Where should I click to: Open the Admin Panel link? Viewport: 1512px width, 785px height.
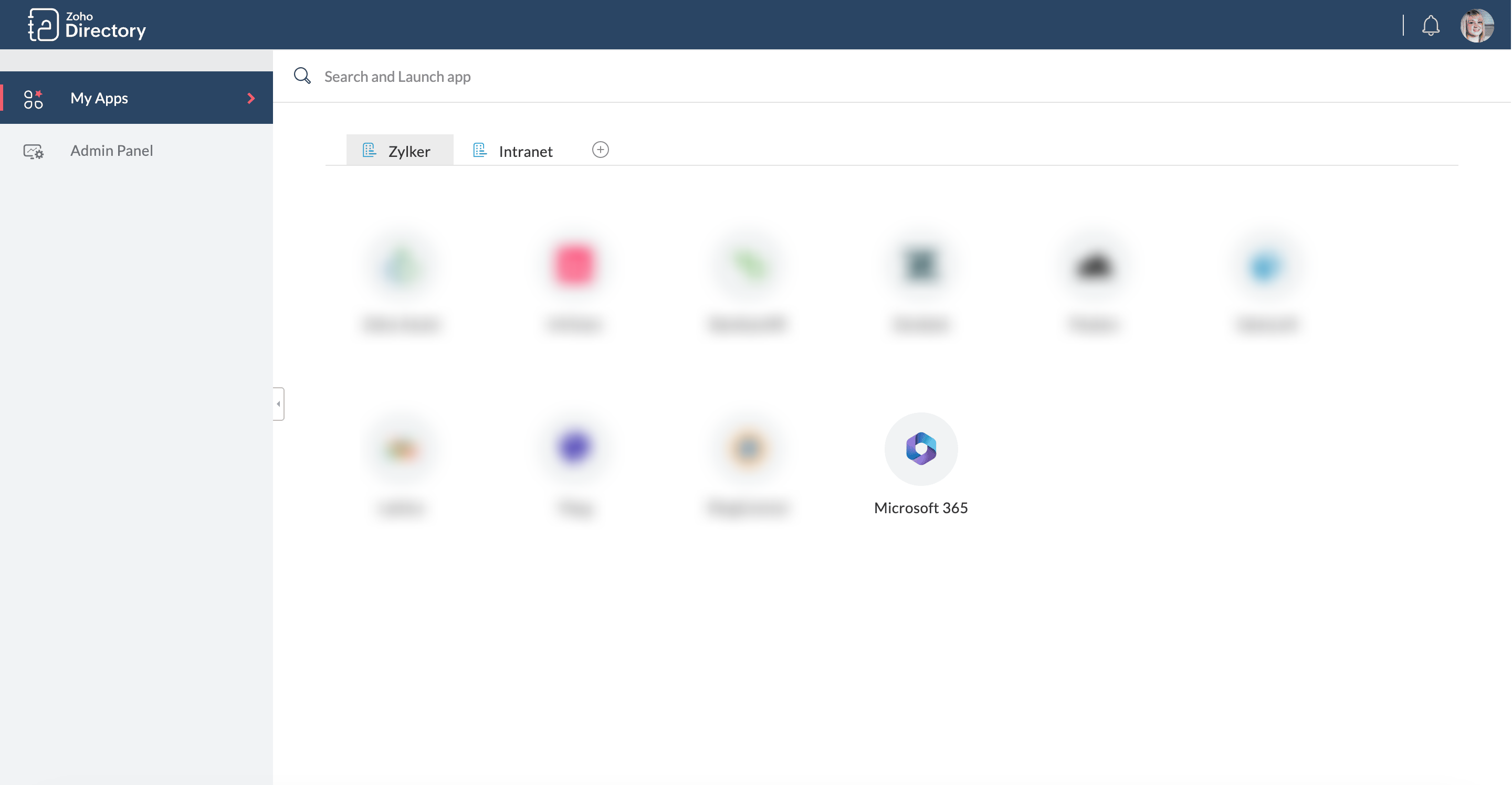(x=111, y=151)
